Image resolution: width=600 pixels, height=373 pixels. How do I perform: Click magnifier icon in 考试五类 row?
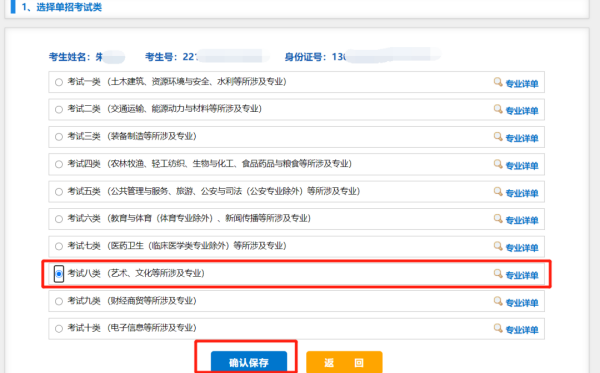[498, 191]
